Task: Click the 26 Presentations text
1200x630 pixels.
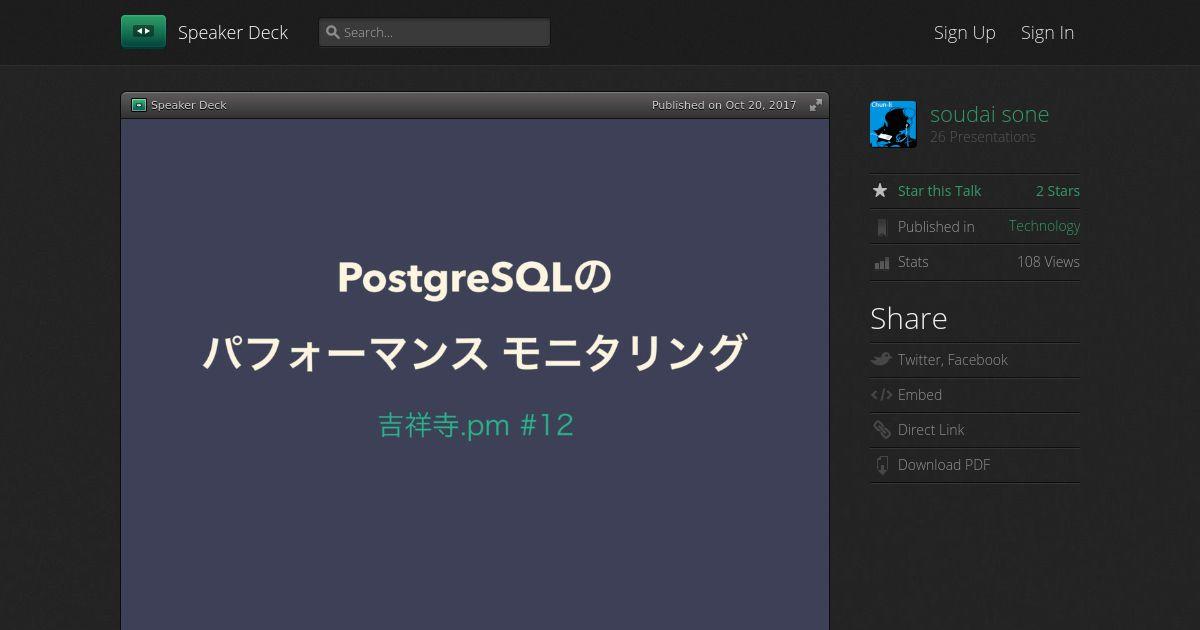Action: pos(983,137)
